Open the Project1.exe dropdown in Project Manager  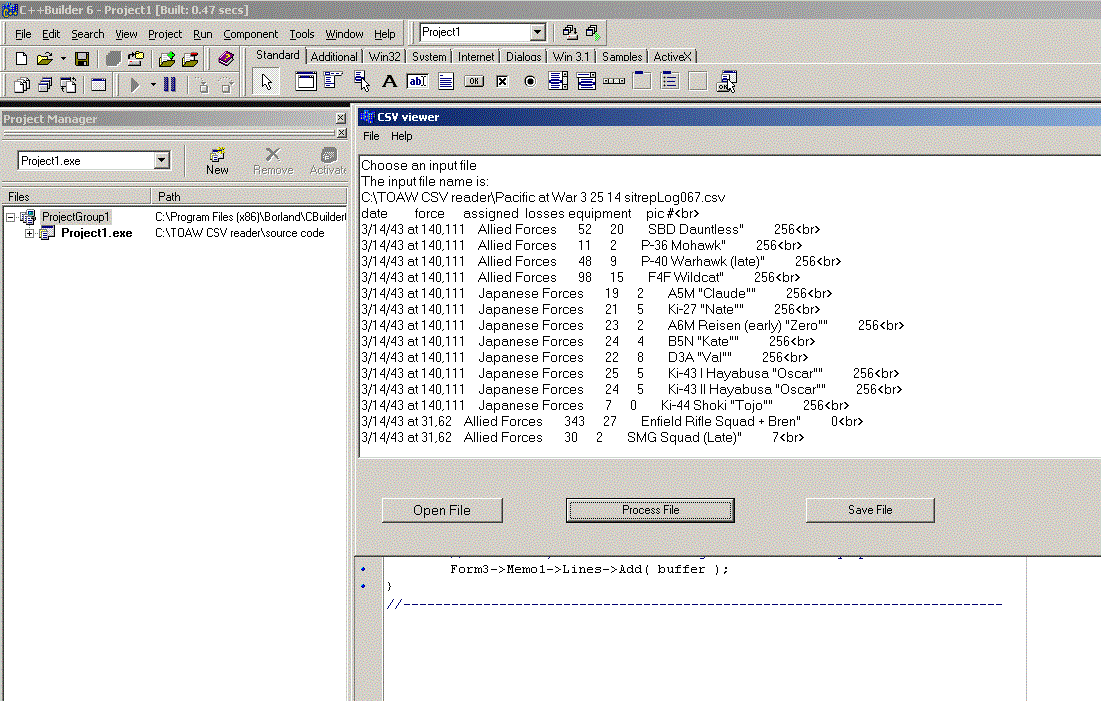point(162,161)
